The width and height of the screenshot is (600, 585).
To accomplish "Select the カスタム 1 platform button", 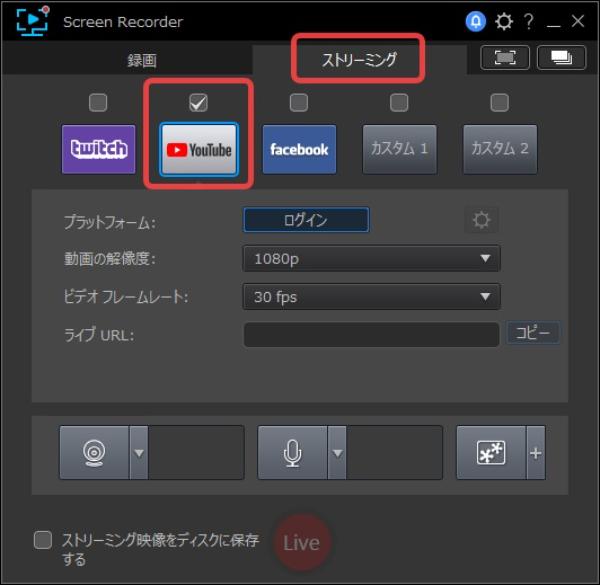I will pos(399,149).
